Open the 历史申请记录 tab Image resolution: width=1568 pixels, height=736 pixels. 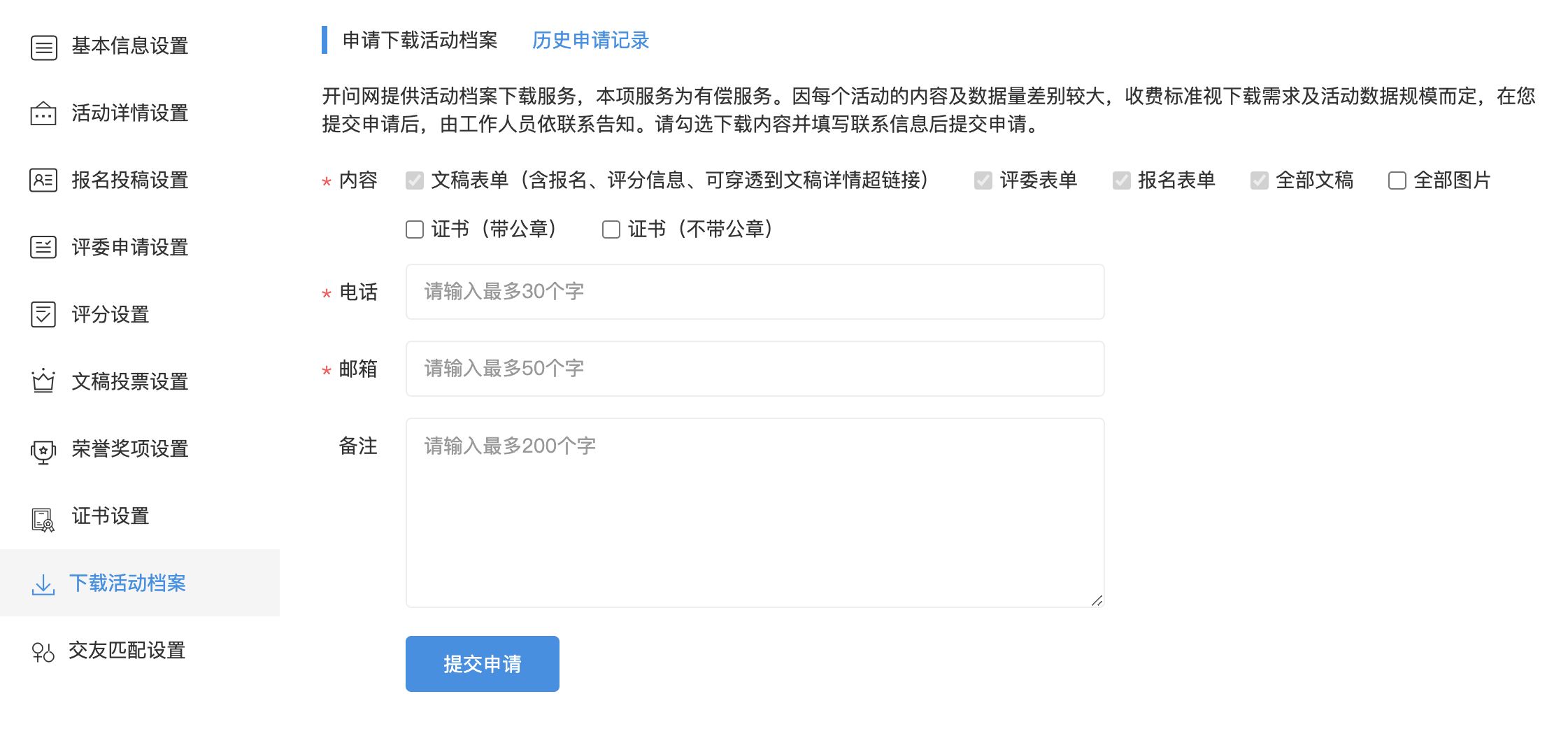pos(590,41)
